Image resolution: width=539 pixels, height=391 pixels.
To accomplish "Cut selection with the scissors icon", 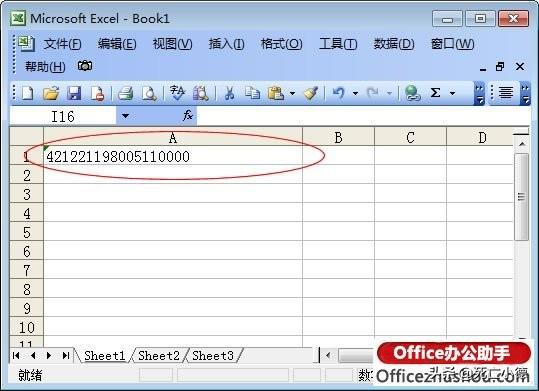I will [x=229, y=93].
